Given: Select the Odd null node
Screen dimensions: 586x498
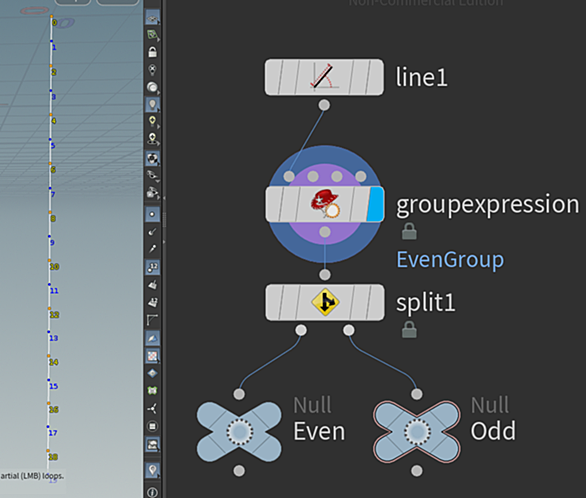Looking at the screenshot, I should coord(417,432).
